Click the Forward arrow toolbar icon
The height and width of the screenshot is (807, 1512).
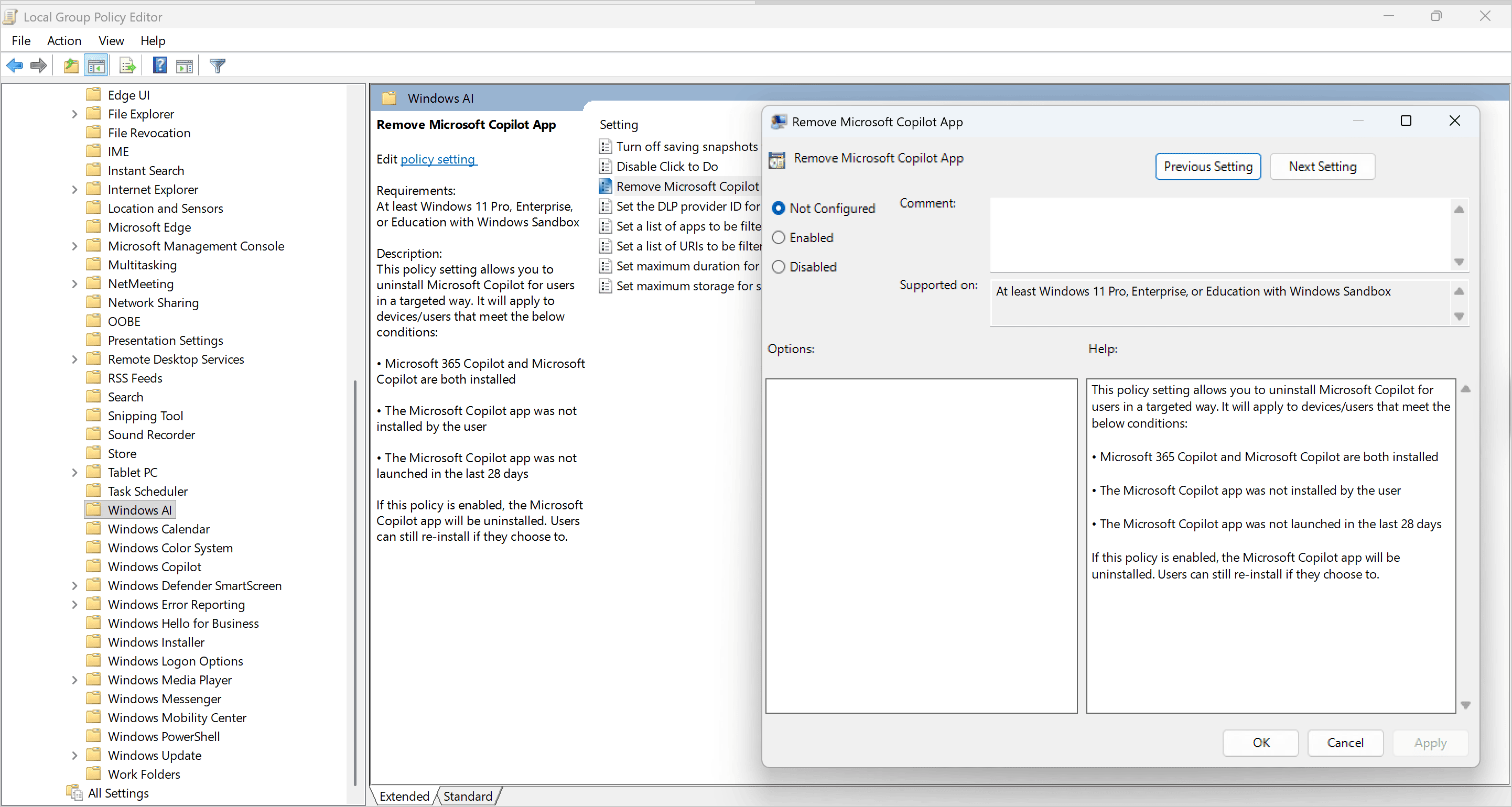tap(39, 66)
